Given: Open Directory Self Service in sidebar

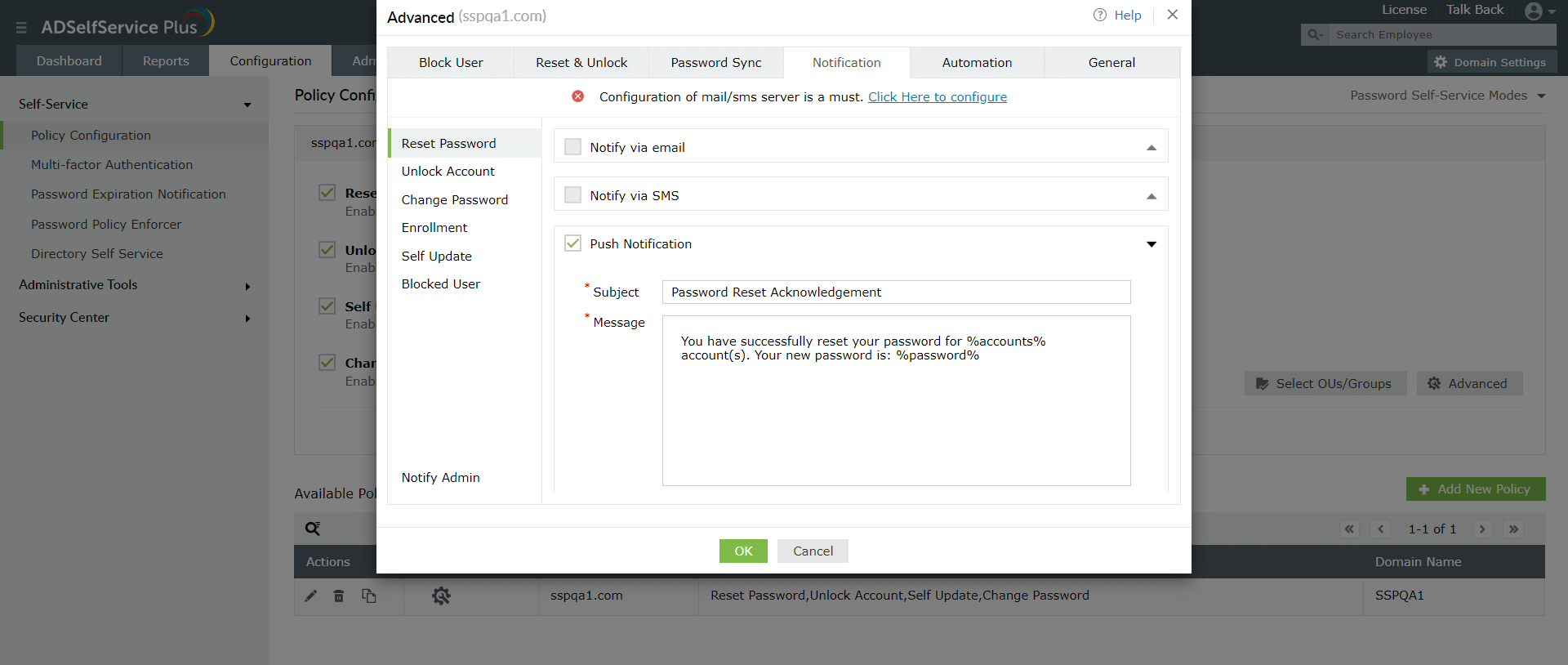Looking at the screenshot, I should 97,254.
